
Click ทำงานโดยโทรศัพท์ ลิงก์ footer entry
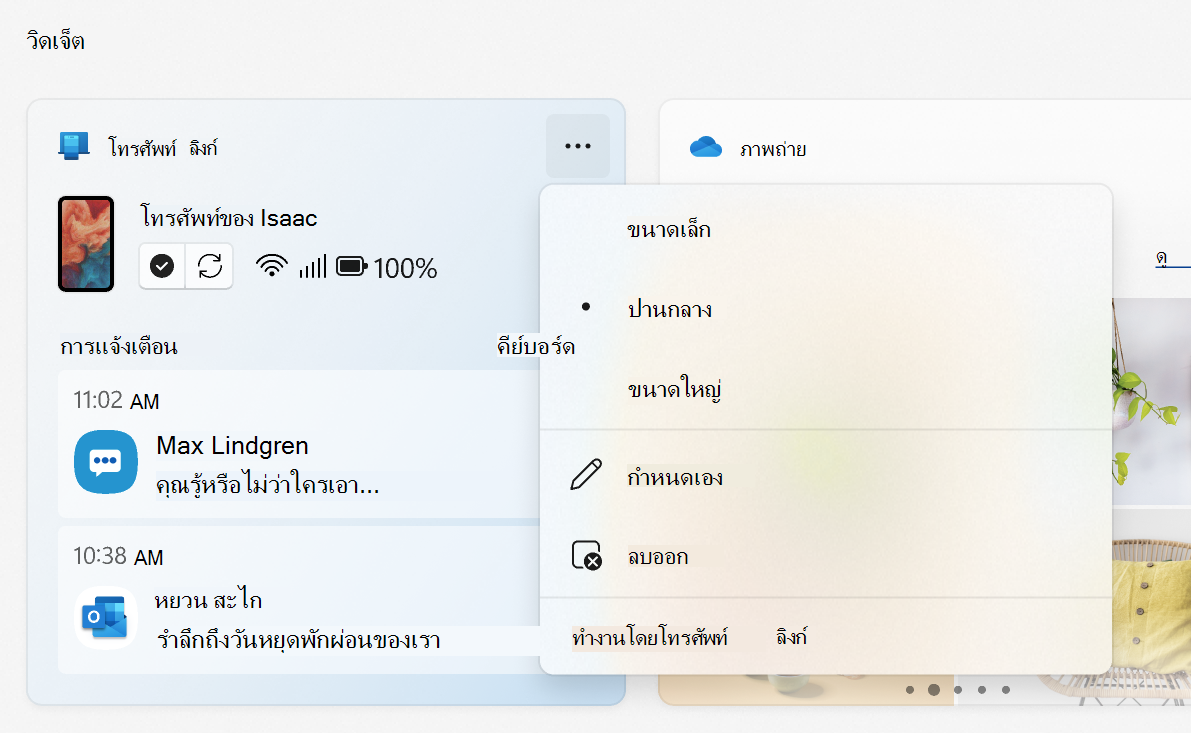point(689,637)
